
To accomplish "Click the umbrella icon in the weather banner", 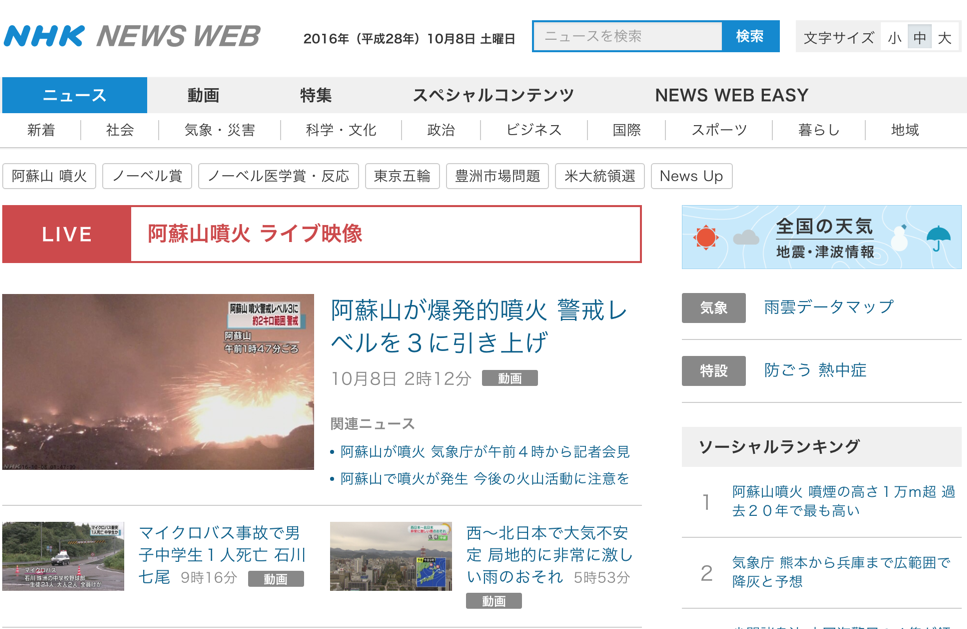I will coord(937,237).
